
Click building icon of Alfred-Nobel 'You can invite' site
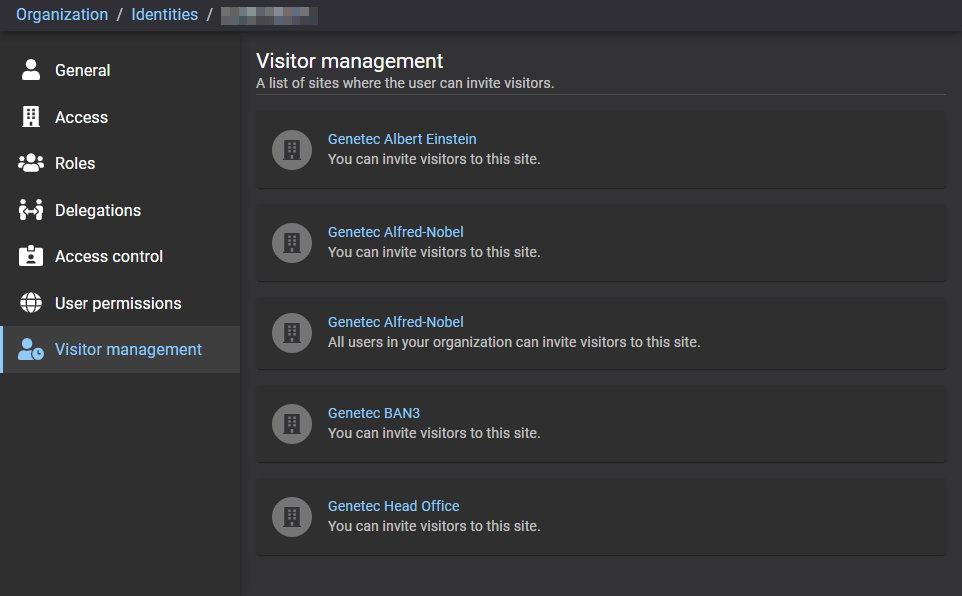pyautogui.click(x=292, y=242)
